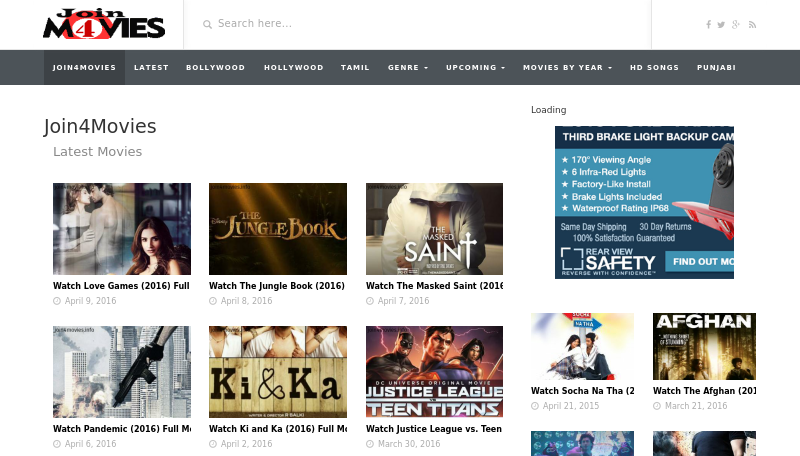Click the April 7, 2016 date text
The image size is (800, 456).
point(404,301)
